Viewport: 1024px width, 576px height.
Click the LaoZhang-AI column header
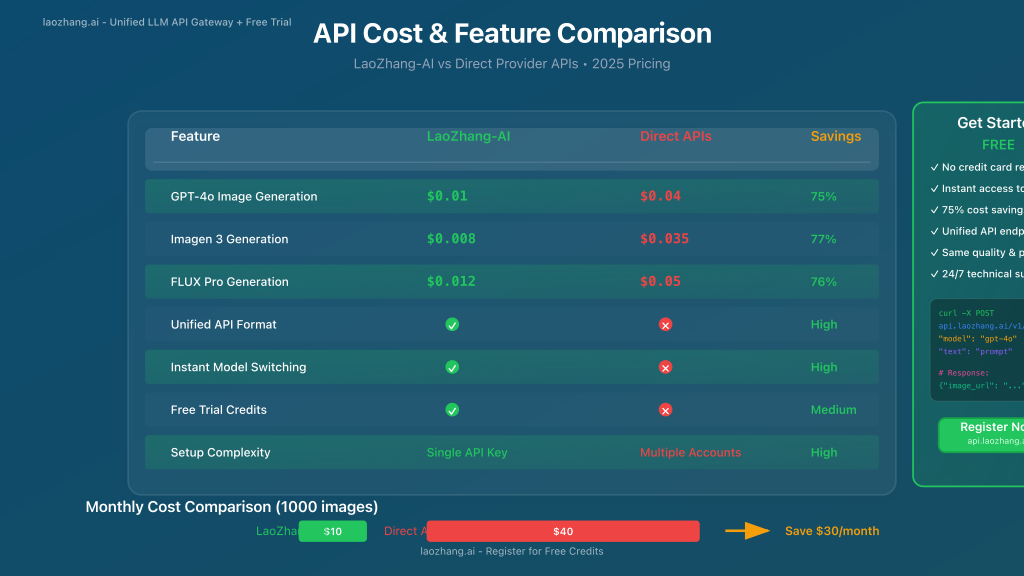click(x=468, y=136)
